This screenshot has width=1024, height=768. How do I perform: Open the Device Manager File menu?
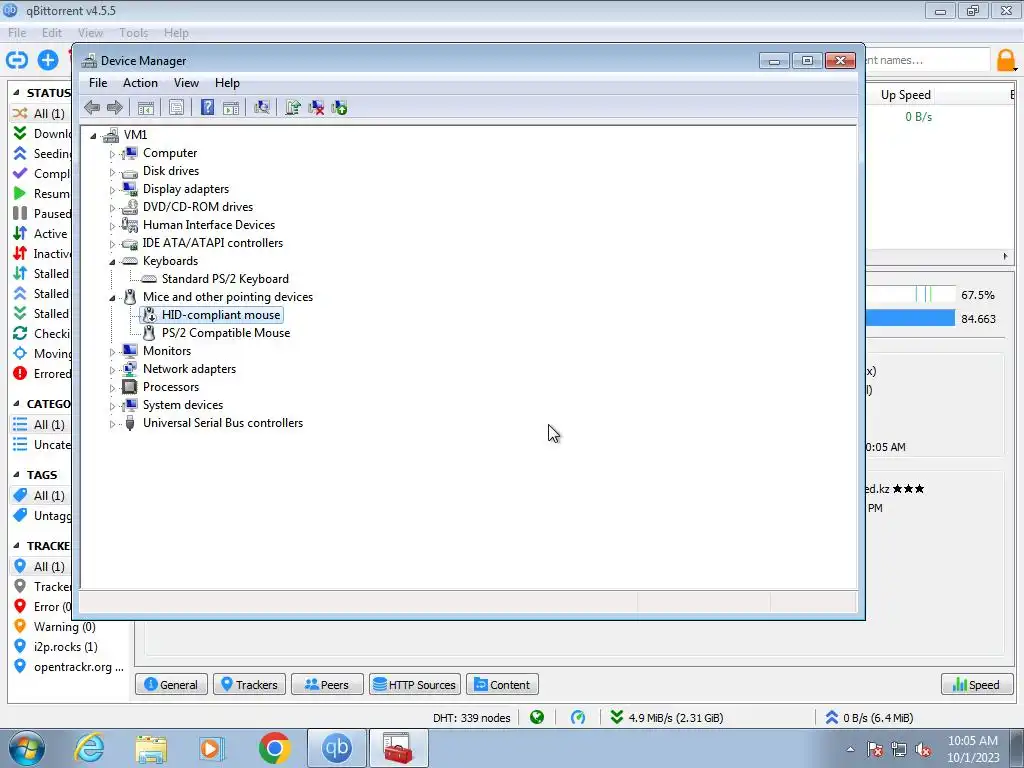[x=98, y=83]
